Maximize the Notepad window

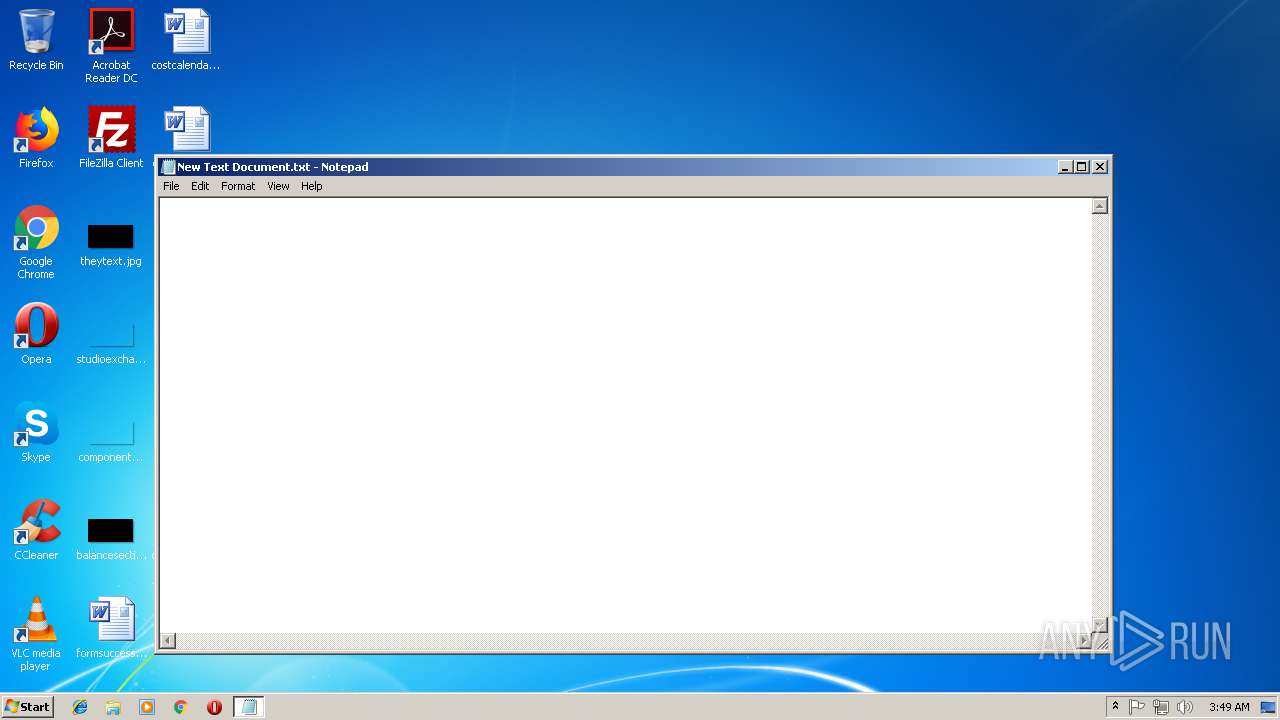click(x=1081, y=167)
